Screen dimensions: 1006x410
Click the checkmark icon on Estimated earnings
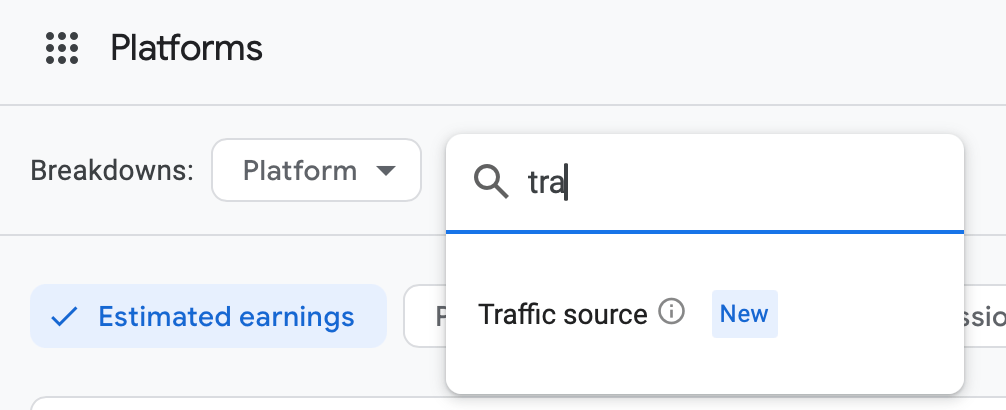(65, 317)
